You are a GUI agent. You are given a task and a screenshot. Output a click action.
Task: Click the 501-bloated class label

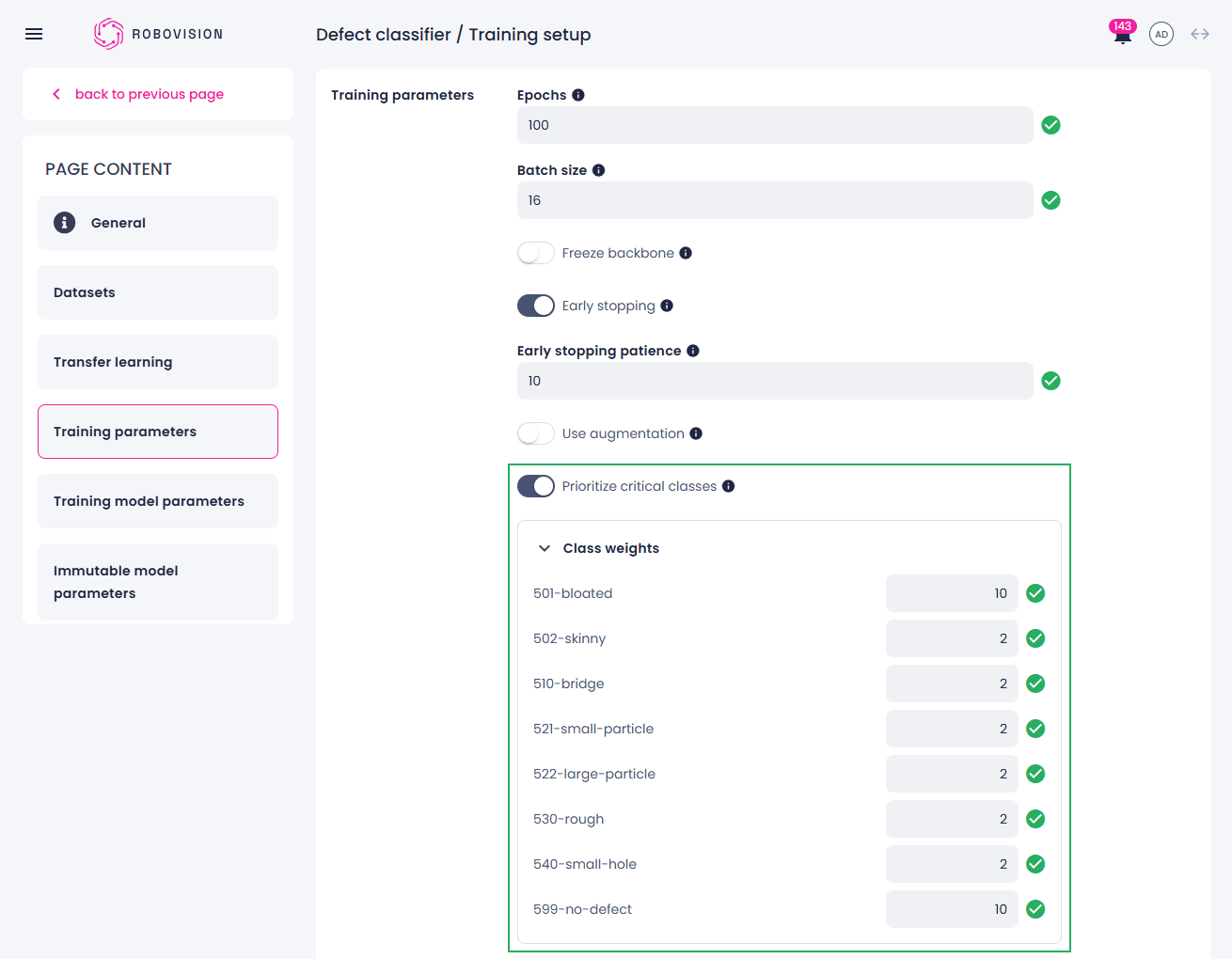[x=573, y=593]
